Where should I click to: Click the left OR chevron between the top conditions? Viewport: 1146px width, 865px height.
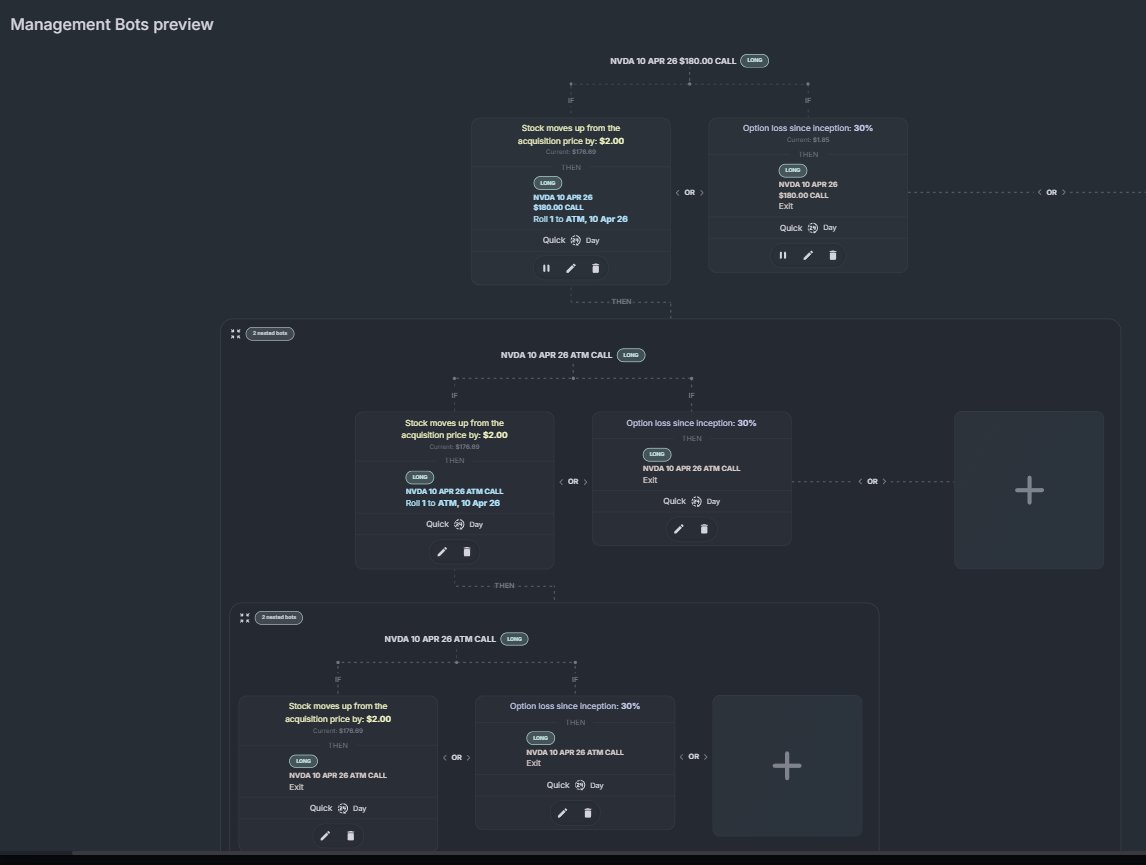(x=680, y=192)
